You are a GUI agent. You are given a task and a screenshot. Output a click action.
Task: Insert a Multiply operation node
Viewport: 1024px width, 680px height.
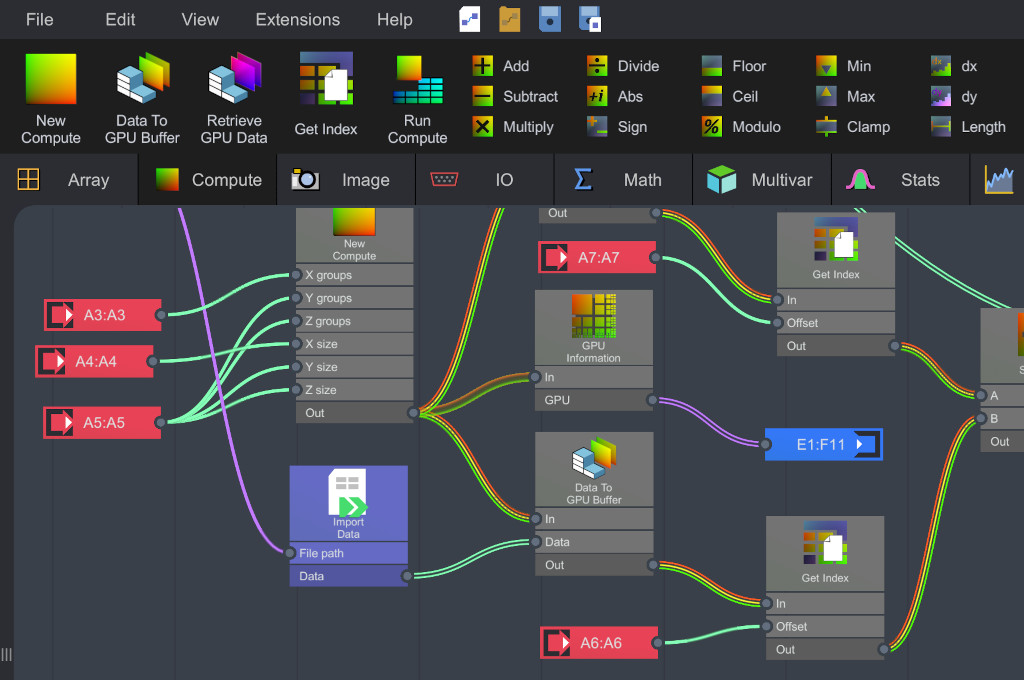(x=513, y=127)
